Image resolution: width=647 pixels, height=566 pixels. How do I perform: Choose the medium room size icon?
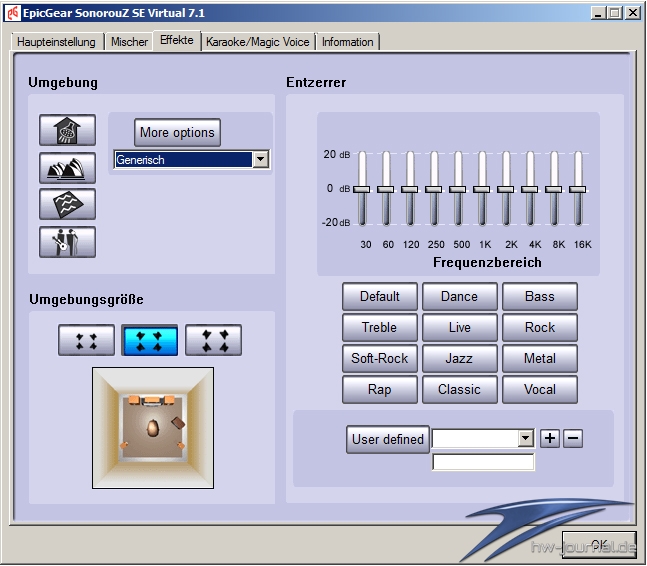coord(150,340)
